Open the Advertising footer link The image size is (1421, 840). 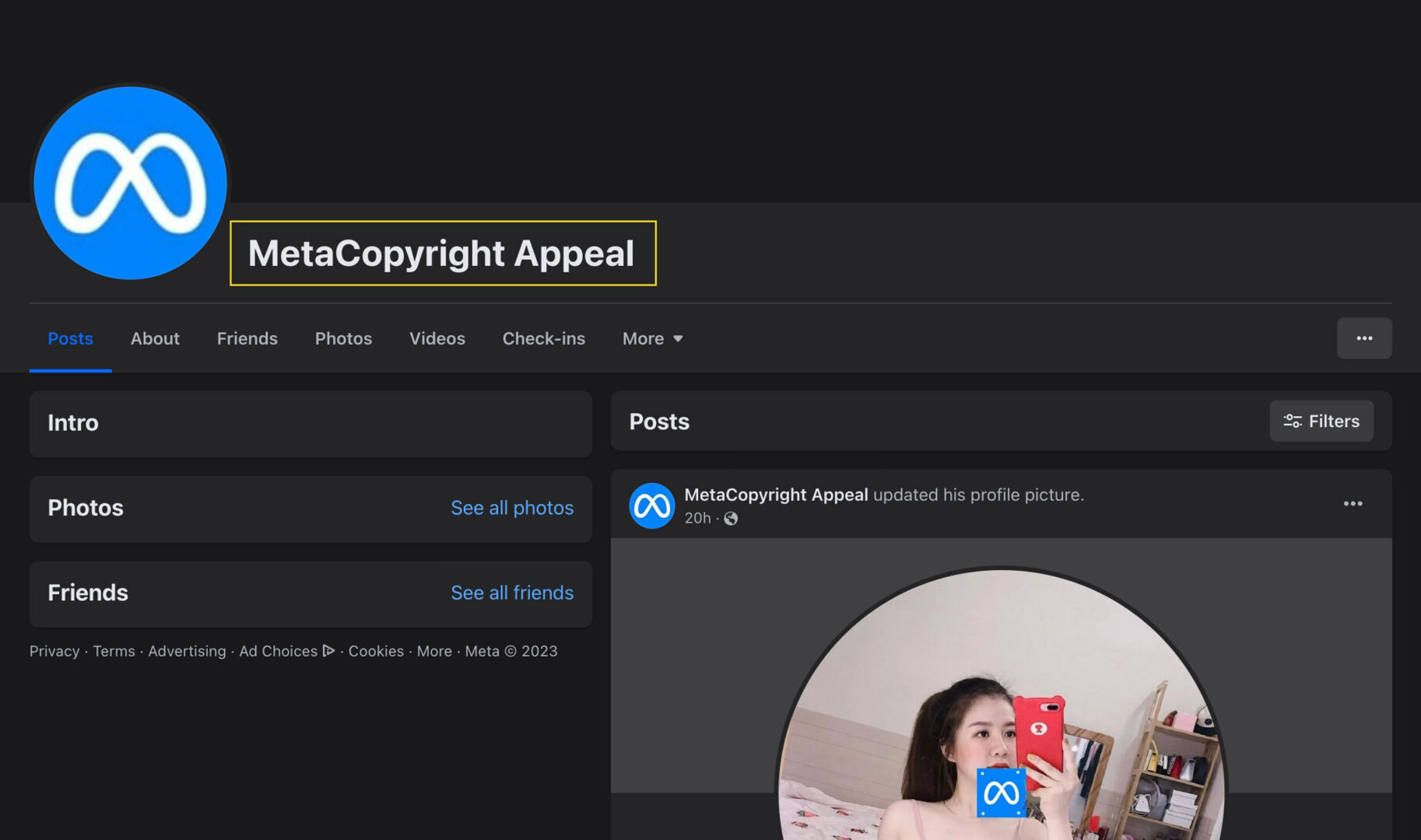(187, 651)
